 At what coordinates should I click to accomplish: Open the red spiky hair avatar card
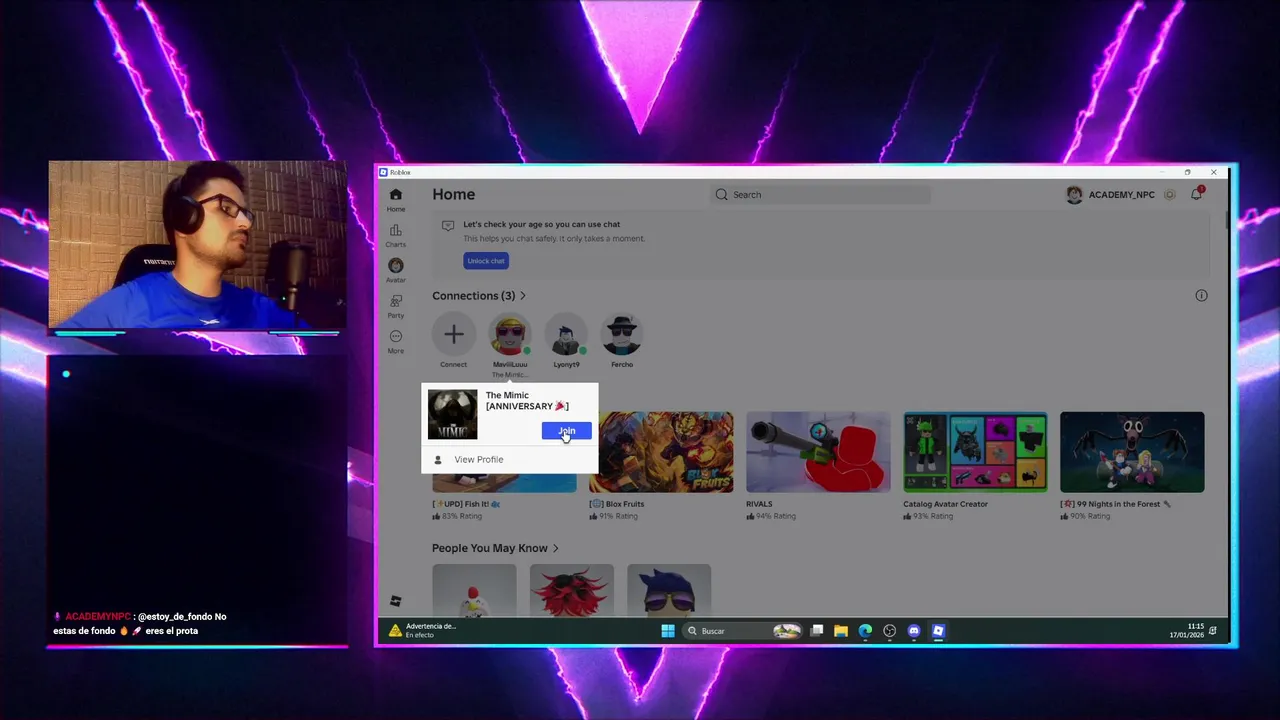[572, 590]
